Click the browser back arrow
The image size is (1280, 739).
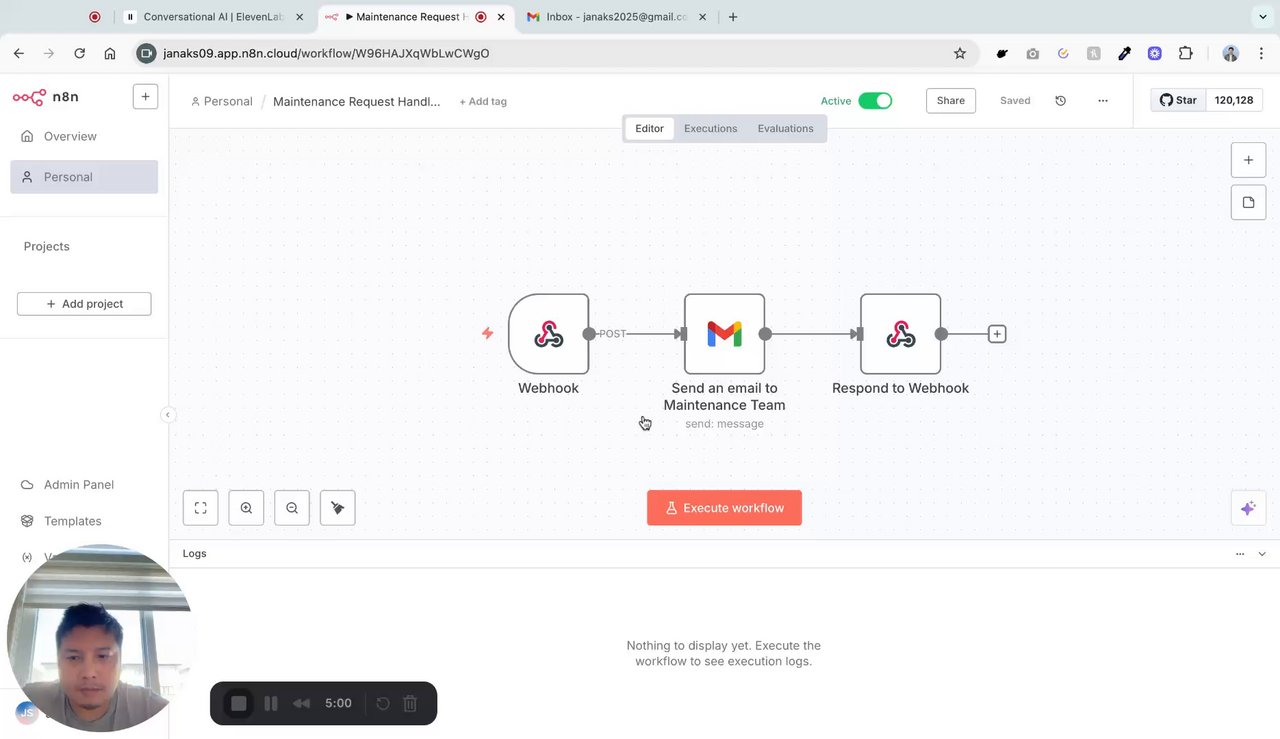pos(19,53)
